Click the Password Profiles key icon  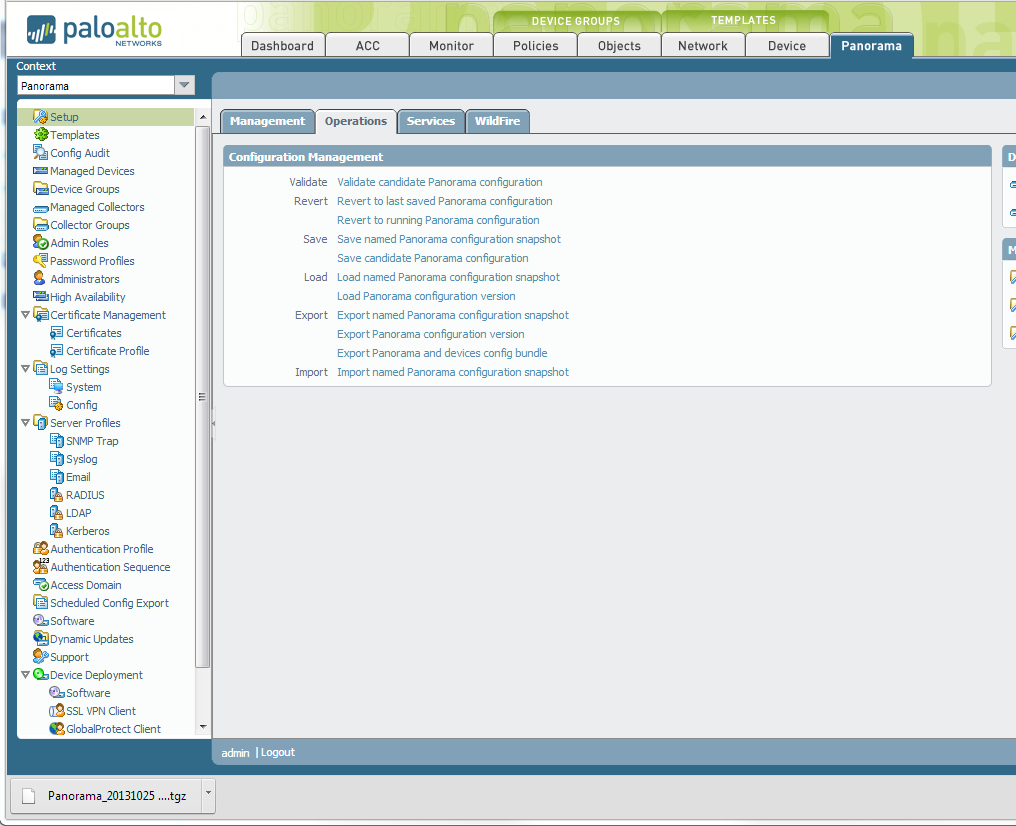pos(40,260)
